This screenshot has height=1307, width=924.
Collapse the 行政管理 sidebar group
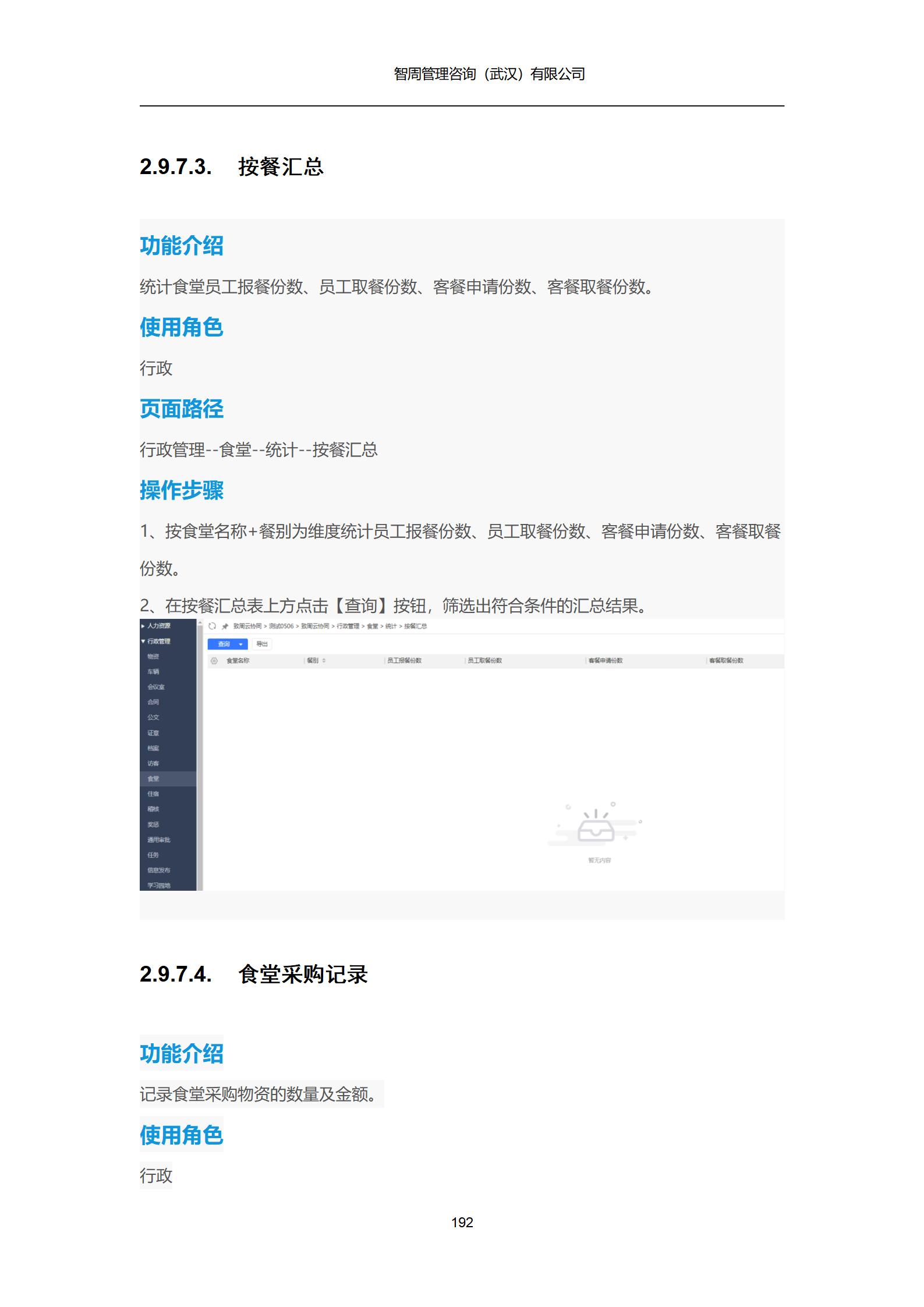click(155, 642)
